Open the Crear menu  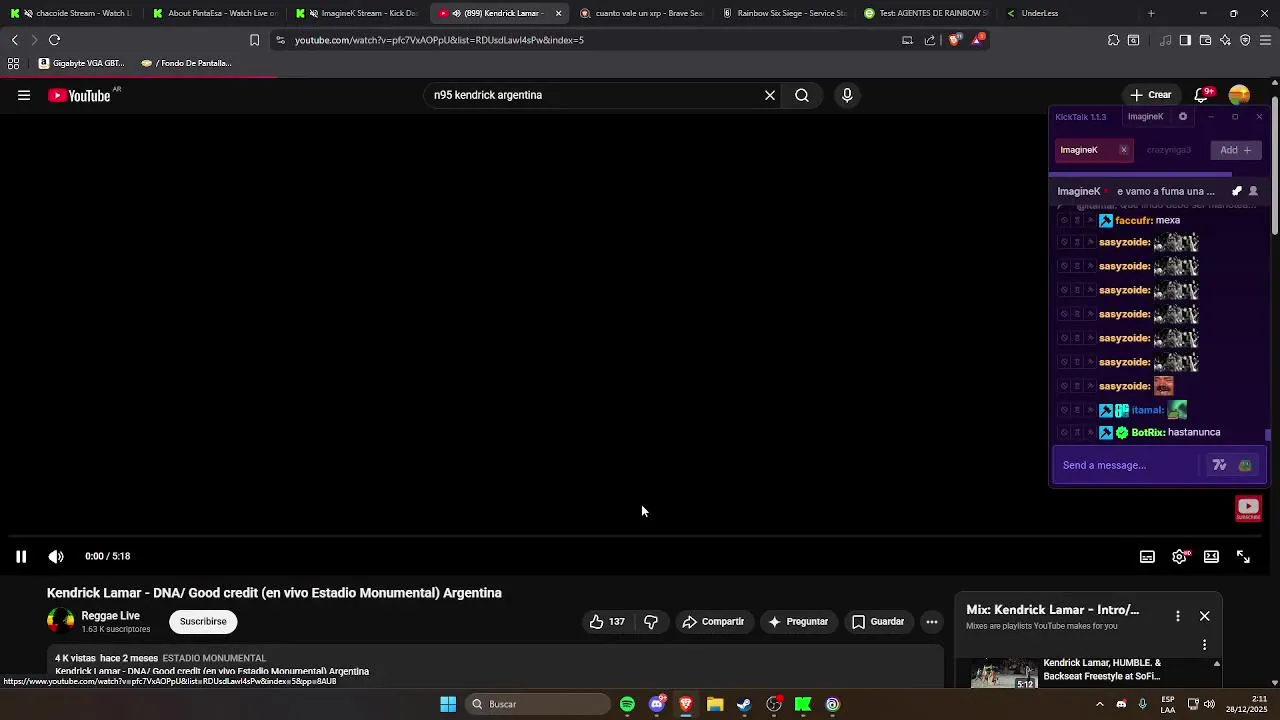(x=1151, y=95)
